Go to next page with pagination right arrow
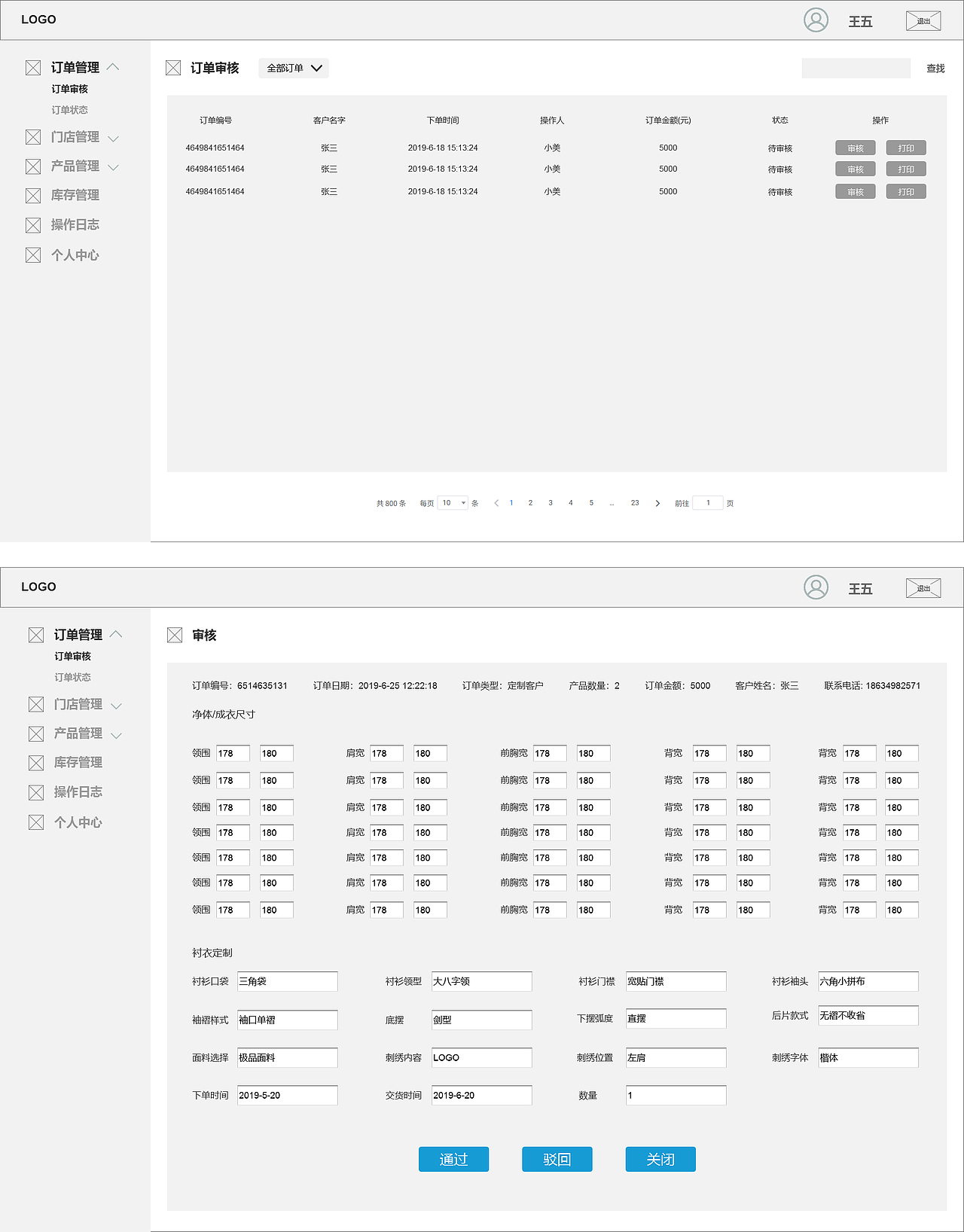This screenshot has height=1232, width=964. [x=657, y=503]
